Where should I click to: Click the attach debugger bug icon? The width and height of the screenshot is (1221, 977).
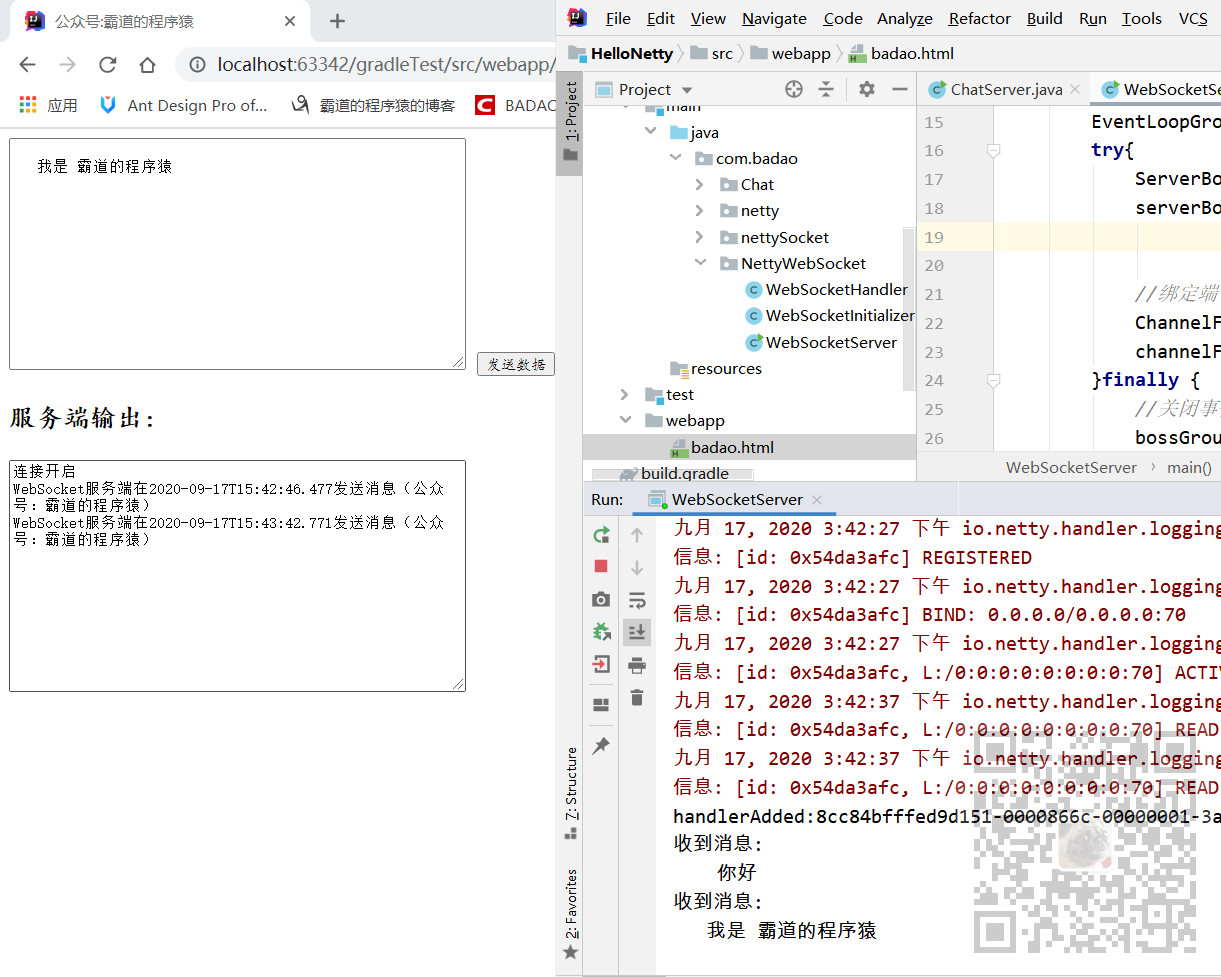(x=601, y=631)
